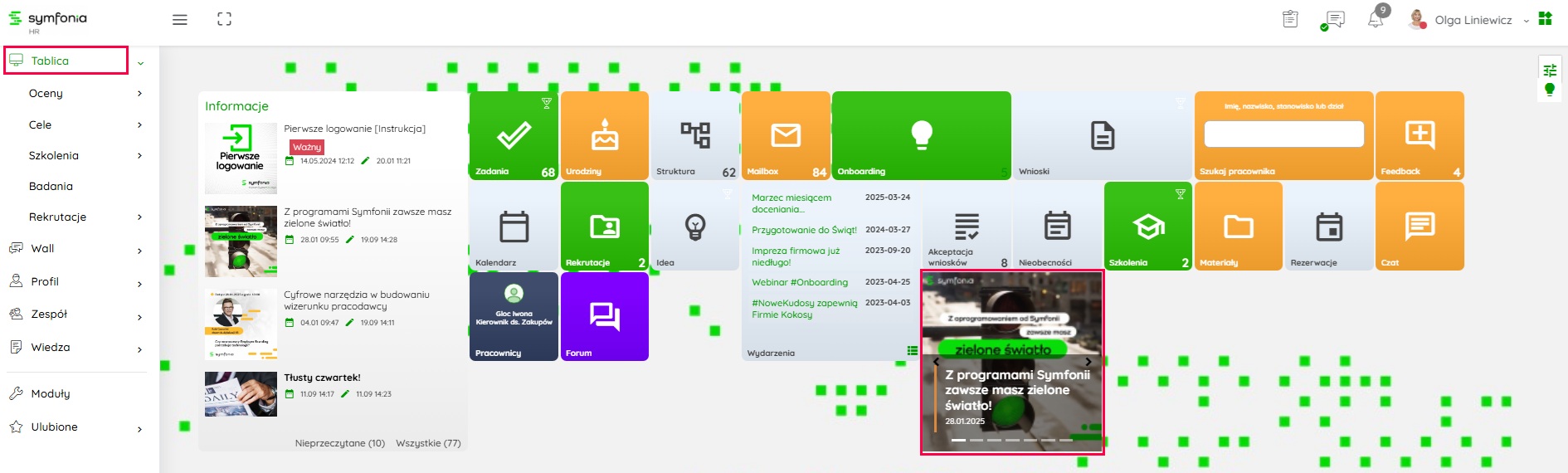Open the Mailbox tile
Viewport: 1568px width, 473px height.
tap(785, 135)
